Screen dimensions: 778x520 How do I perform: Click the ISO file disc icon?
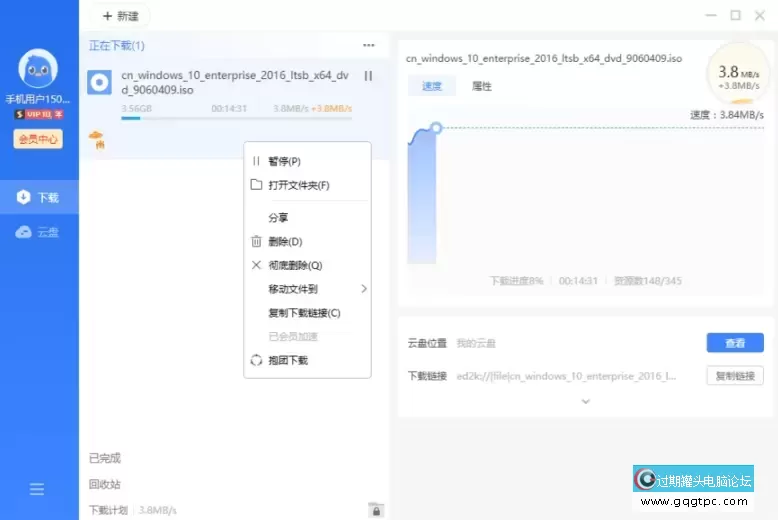point(99,83)
